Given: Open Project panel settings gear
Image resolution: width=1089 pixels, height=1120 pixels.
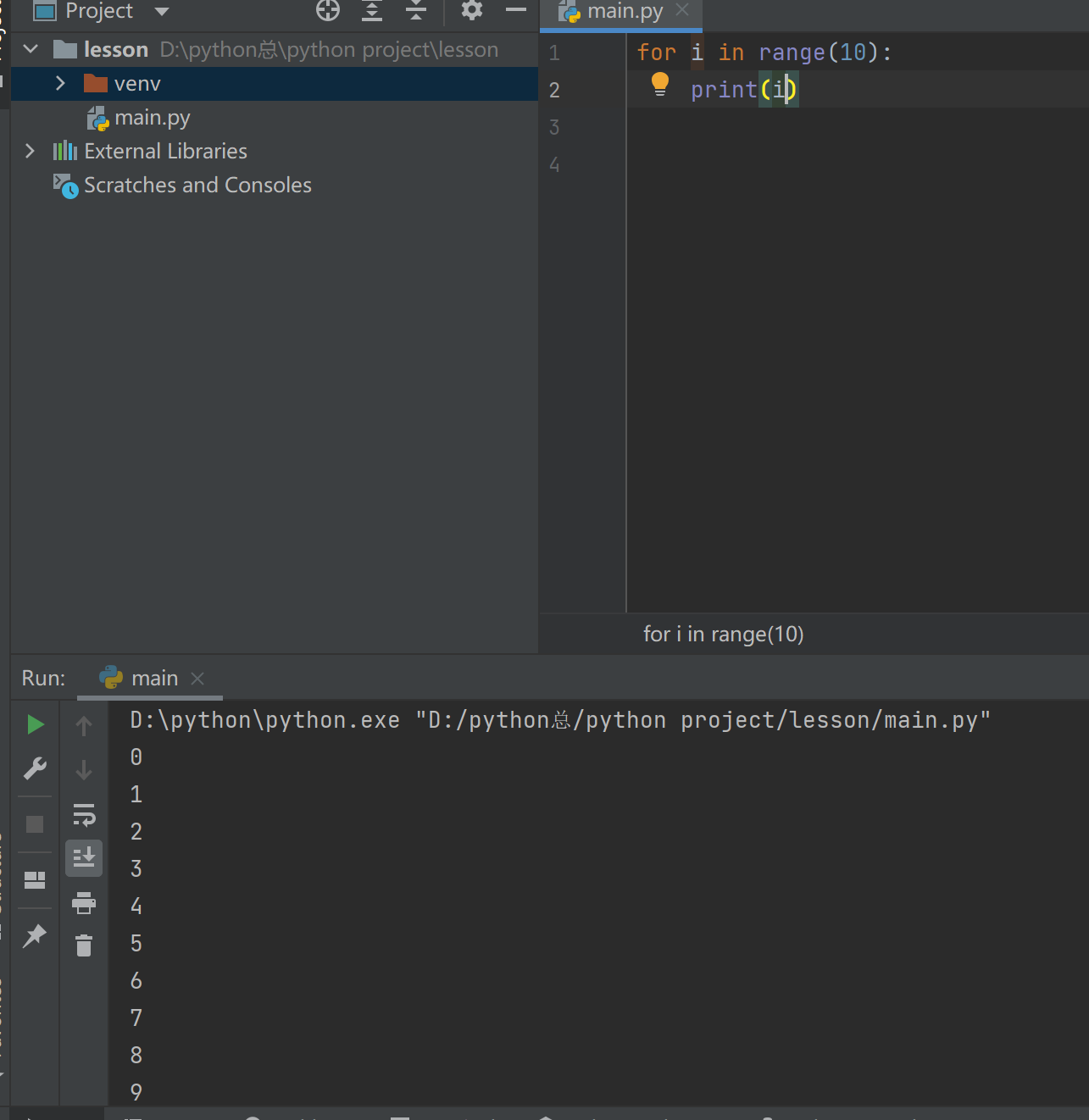Looking at the screenshot, I should tap(472, 11).
